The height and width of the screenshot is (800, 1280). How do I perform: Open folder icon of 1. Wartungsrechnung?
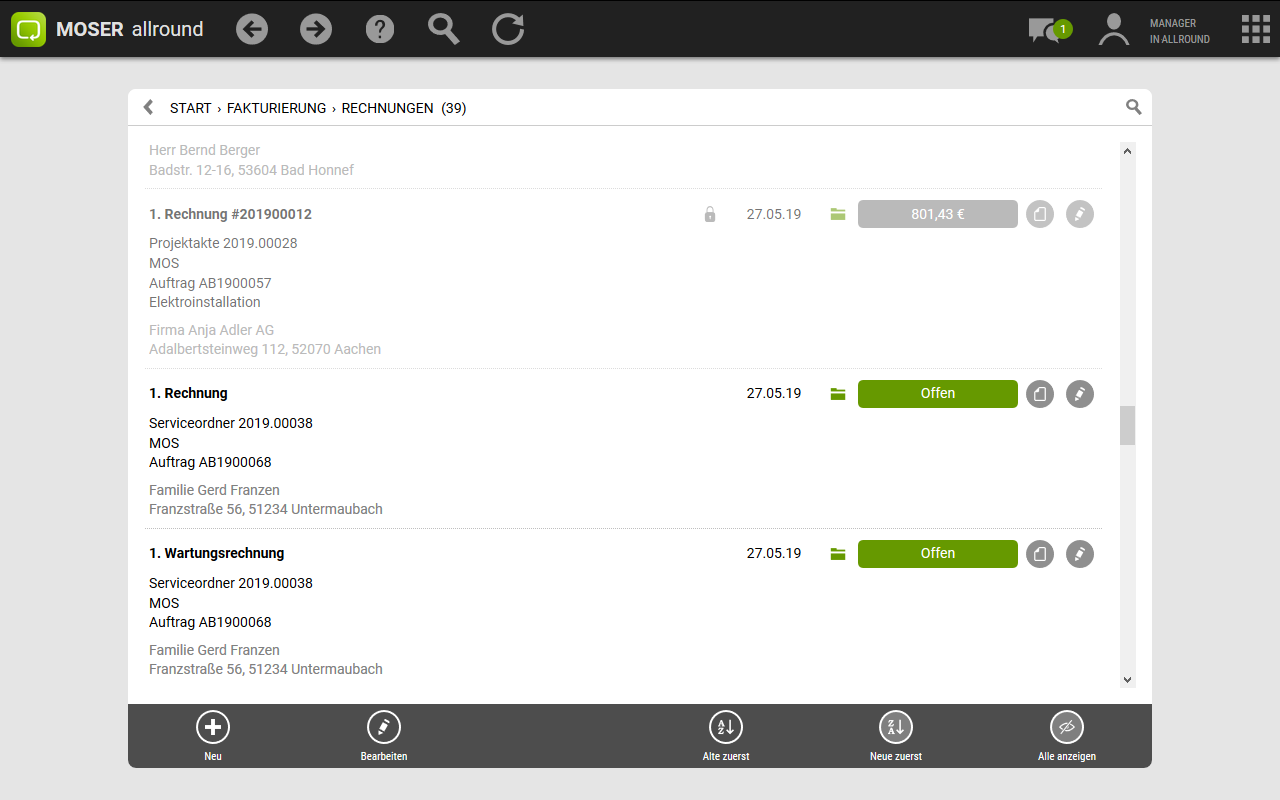[x=838, y=554]
